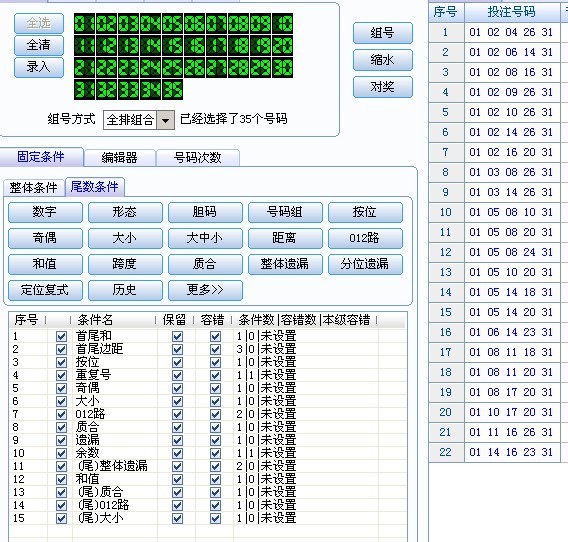Click the 和值 condition button
The height and width of the screenshot is (542, 568).
(x=45, y=264)
